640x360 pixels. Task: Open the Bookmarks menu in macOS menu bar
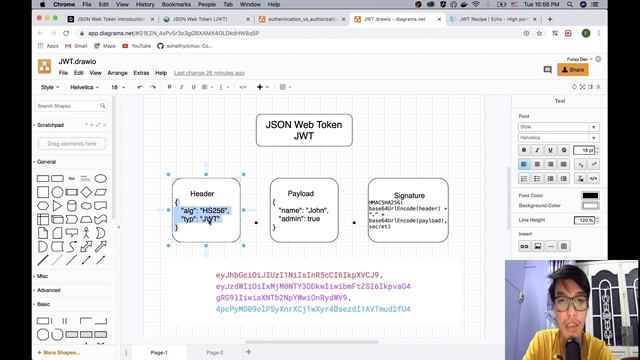176,4
